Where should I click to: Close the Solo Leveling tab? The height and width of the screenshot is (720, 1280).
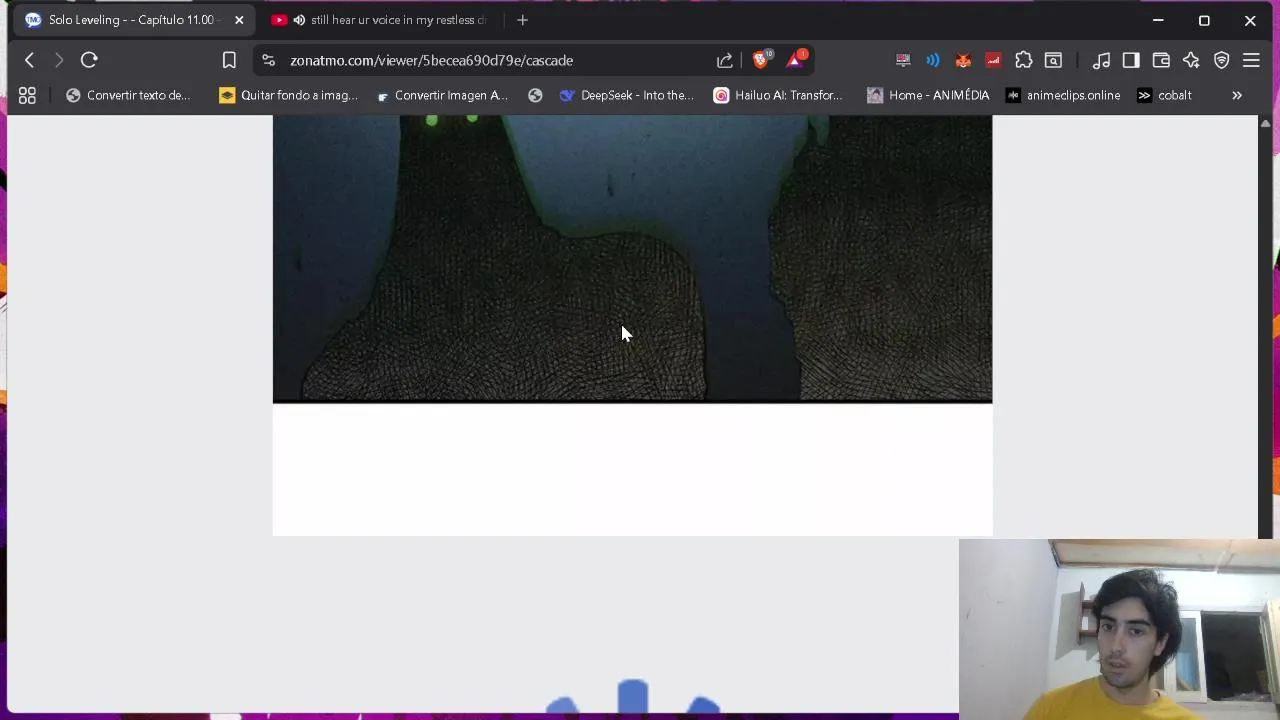coord(239,20)
